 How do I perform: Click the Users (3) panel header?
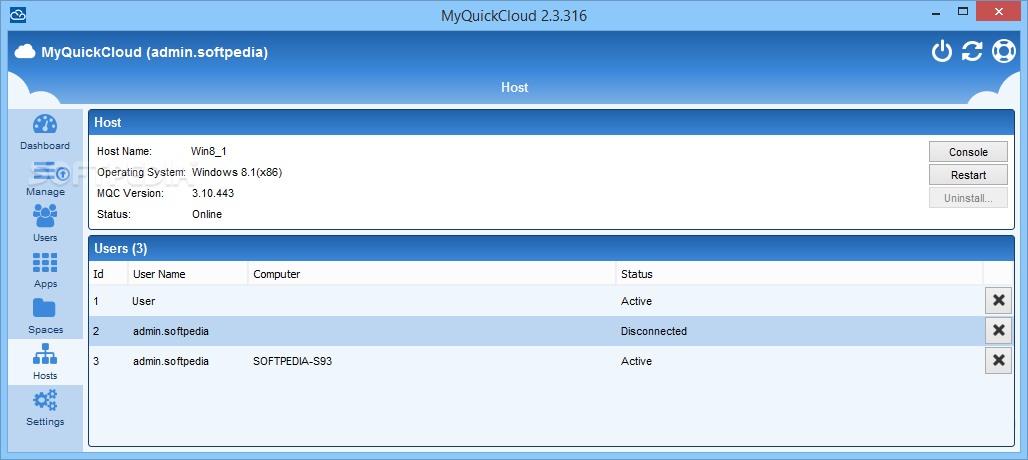point(551,248)
